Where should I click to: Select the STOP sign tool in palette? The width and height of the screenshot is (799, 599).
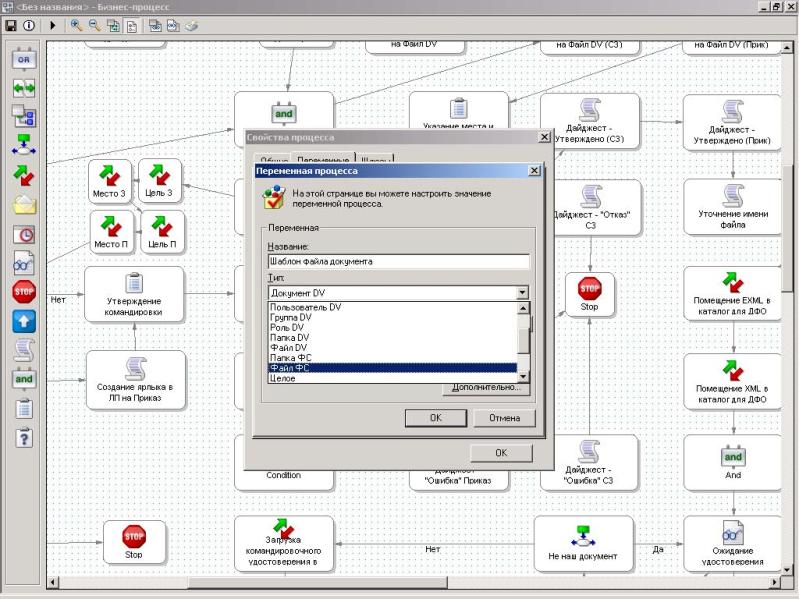click(24, 292)
